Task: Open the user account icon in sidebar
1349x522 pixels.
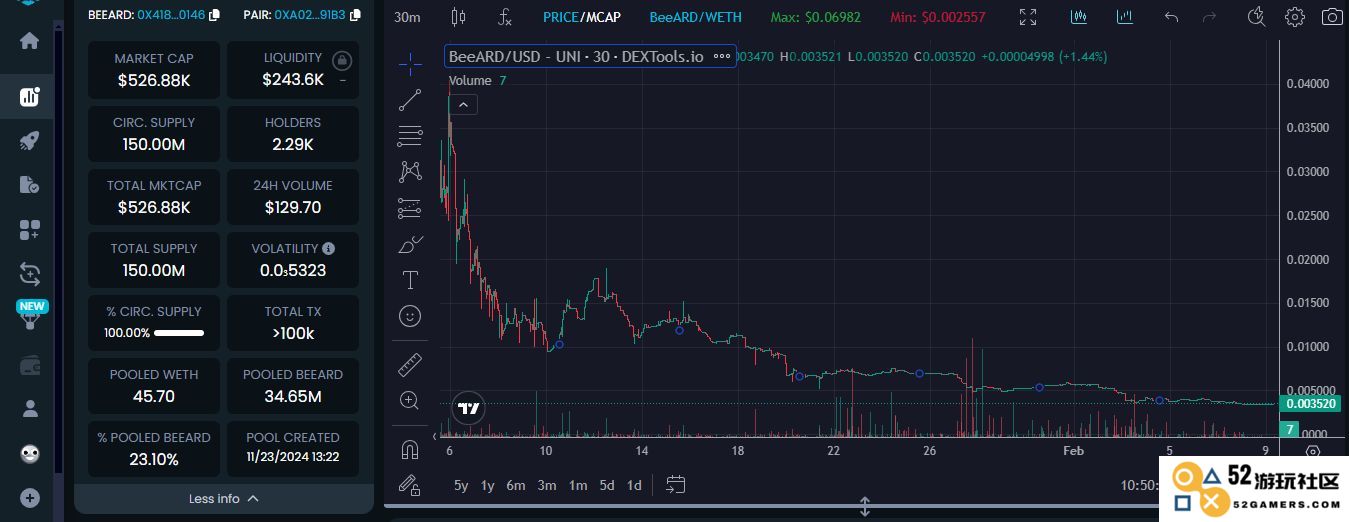Action: [29, 408]
